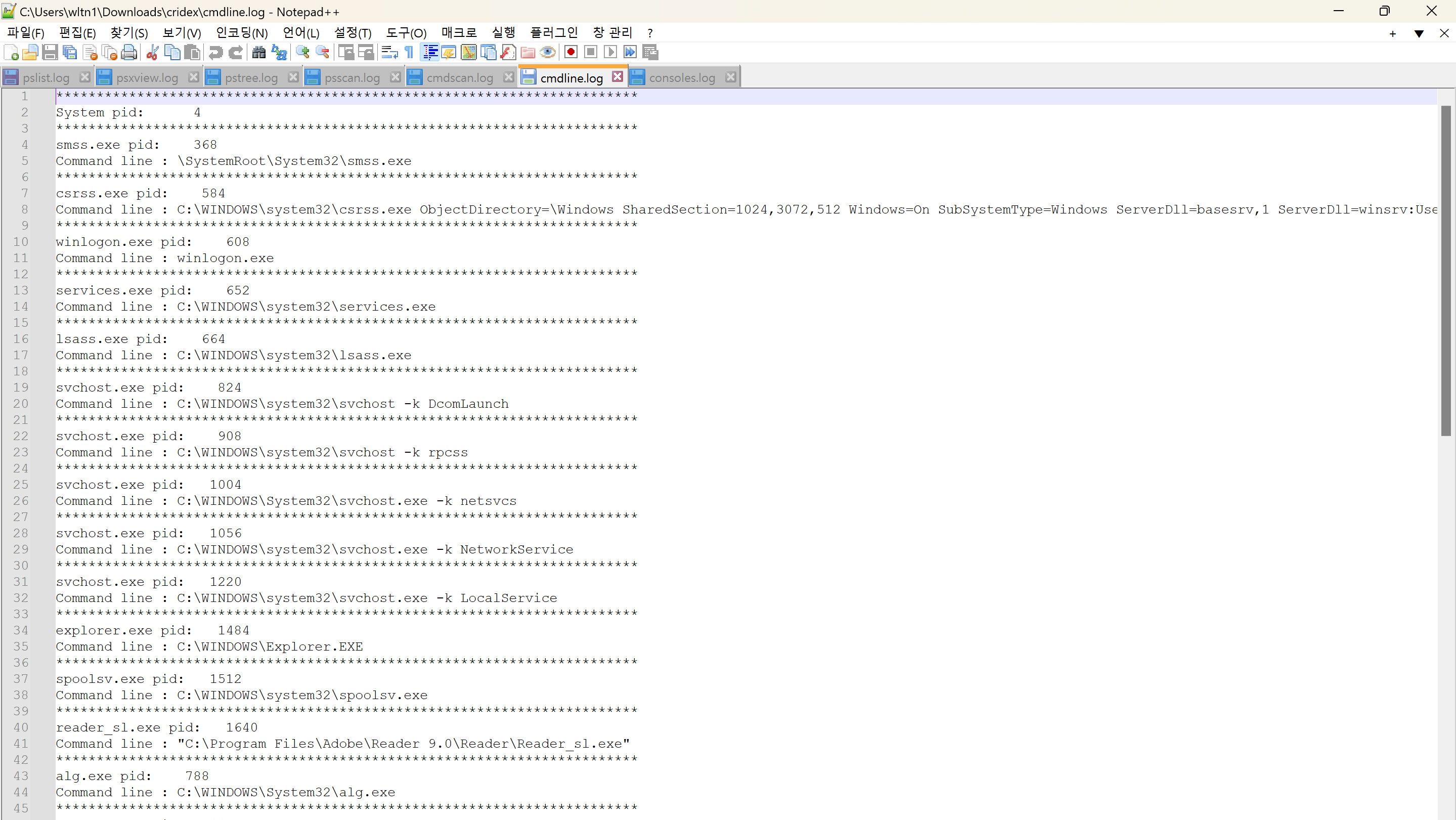The image size is (1456, 820).
Task: Open the Replace dialog icon
Action: click(279, 53)
